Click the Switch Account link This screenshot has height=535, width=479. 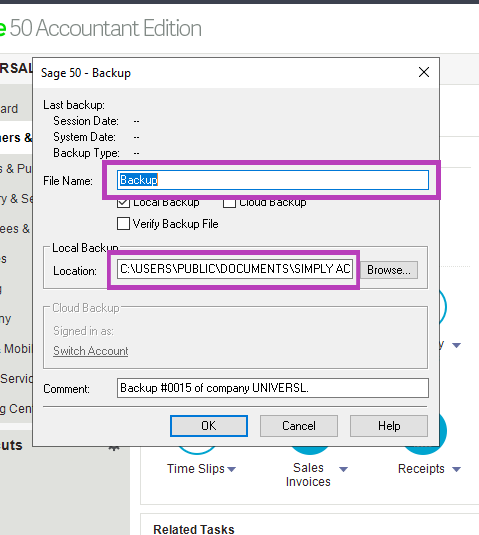[x=91, y=351]
